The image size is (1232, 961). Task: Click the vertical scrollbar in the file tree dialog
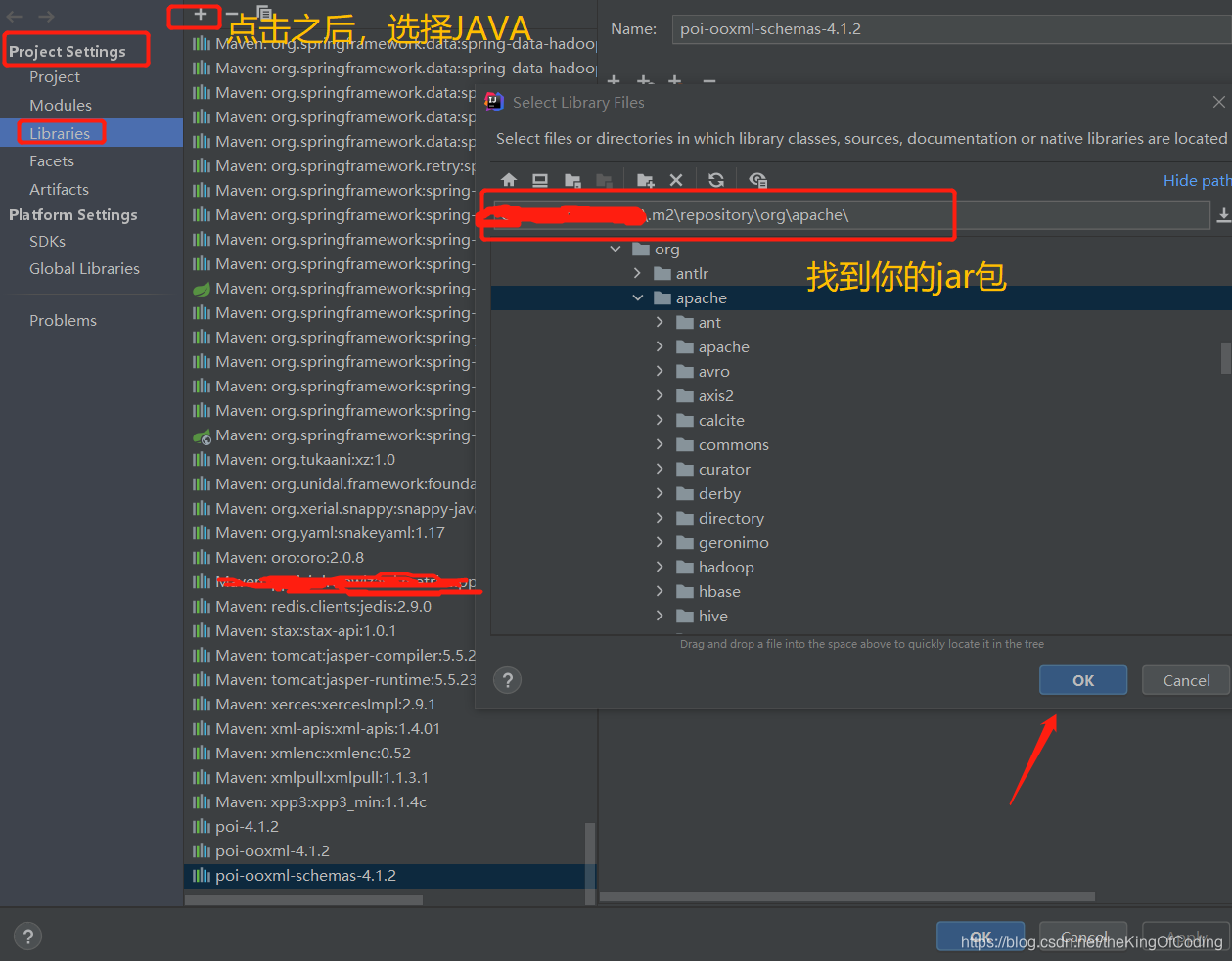coord(1225,357)
